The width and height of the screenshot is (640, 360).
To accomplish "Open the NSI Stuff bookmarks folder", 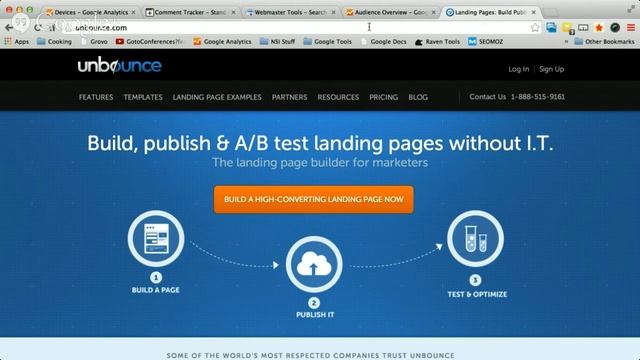I will [x=277, y=42].
